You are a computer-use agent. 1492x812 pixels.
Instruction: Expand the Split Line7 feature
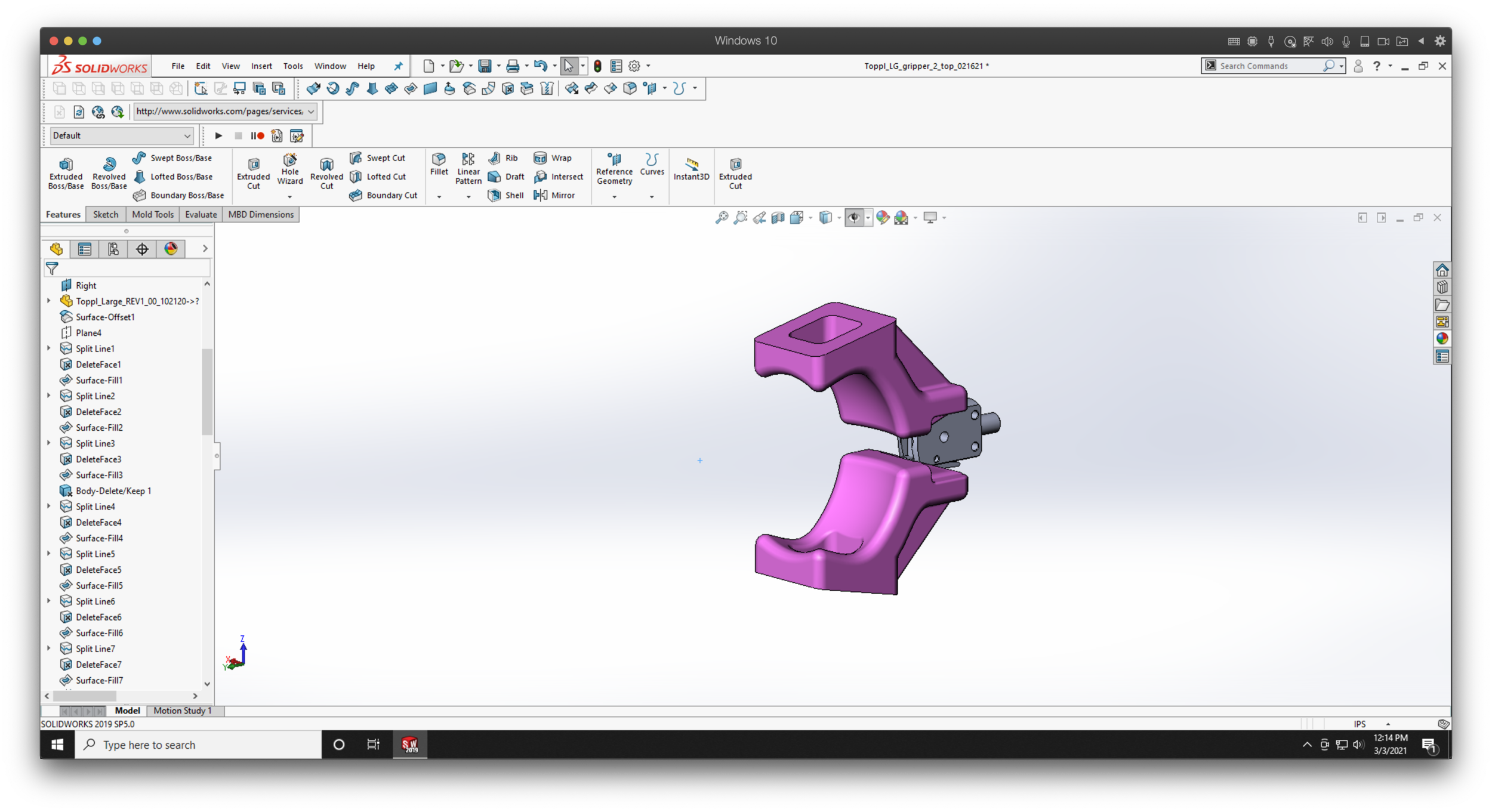49,649
